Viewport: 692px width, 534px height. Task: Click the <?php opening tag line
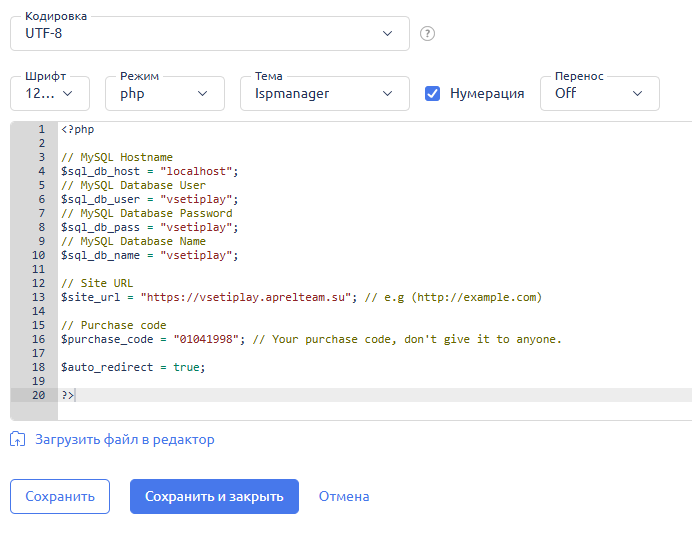pyautogui.click(x=78, y=129)
